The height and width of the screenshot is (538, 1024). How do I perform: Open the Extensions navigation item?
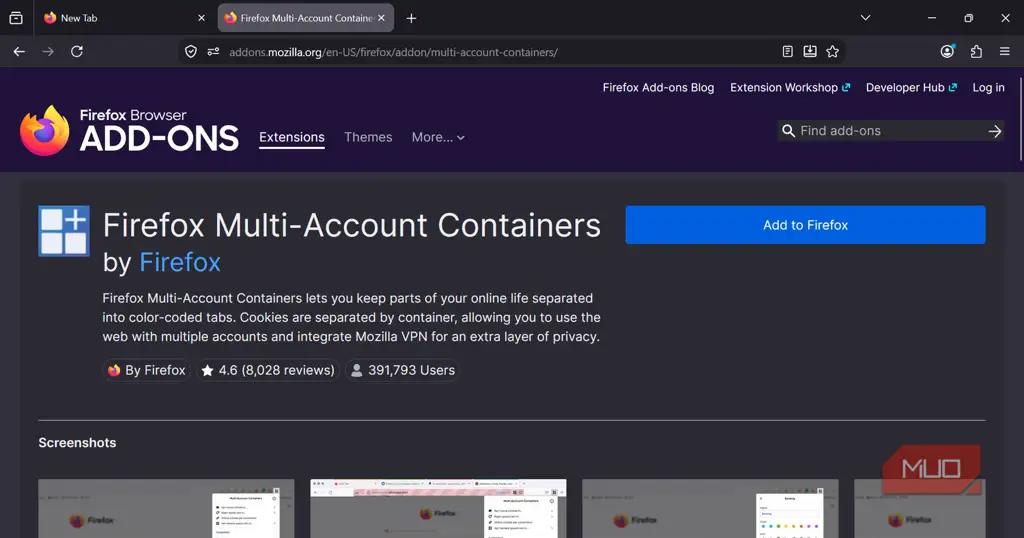click(x=292, y=137)
